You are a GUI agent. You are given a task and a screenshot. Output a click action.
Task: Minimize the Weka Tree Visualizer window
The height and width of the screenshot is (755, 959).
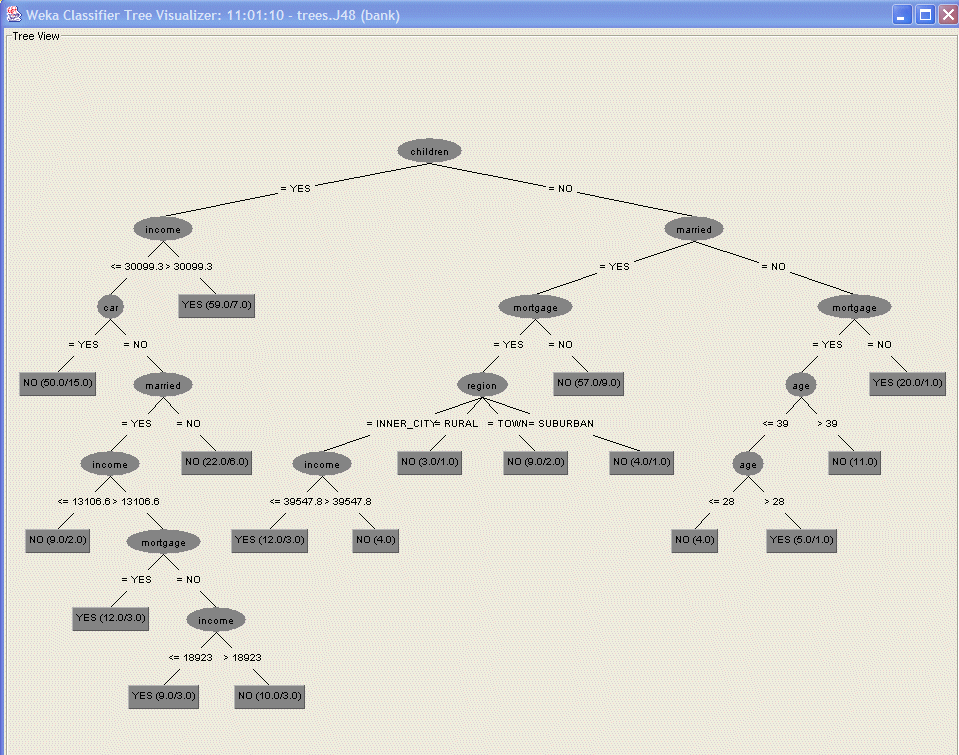tap(902, 15)
